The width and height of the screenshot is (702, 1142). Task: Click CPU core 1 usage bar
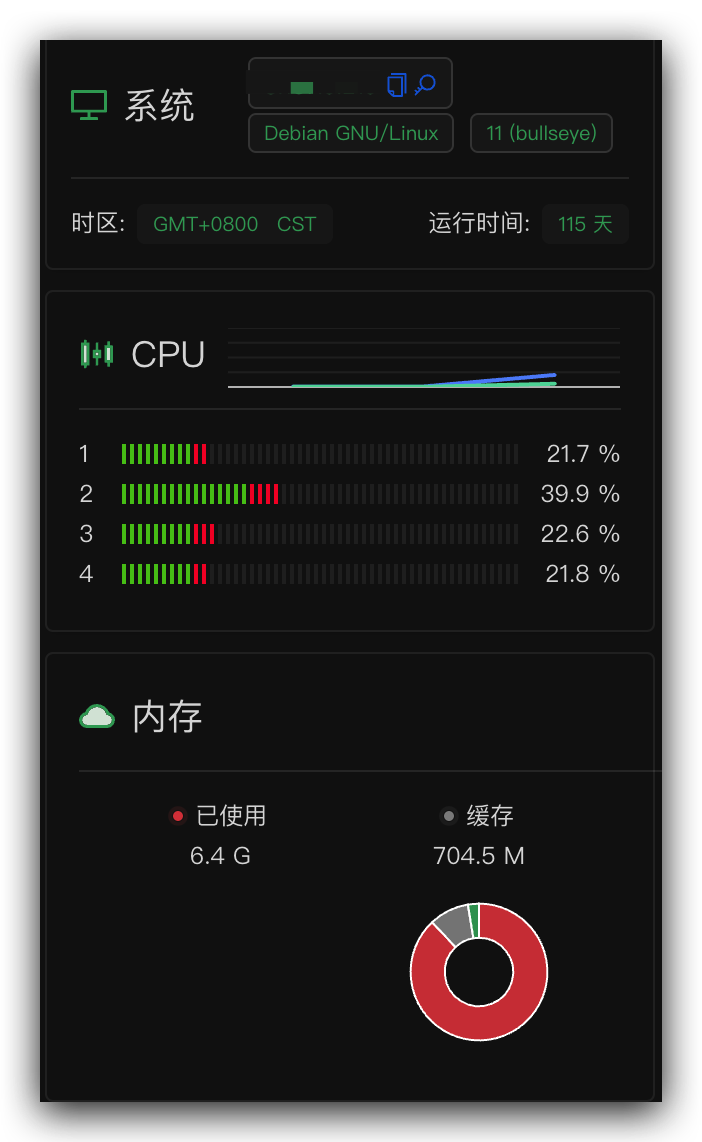tap(320, 454)
